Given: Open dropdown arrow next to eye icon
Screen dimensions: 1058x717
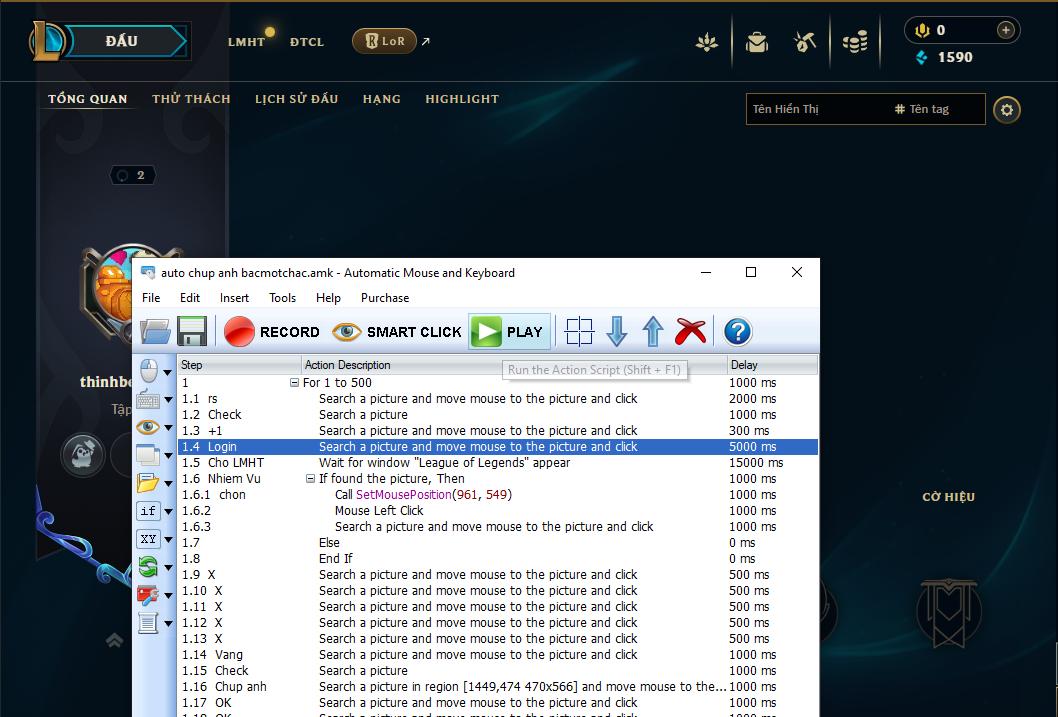Looking at the screenshot, I should point(167,428).
